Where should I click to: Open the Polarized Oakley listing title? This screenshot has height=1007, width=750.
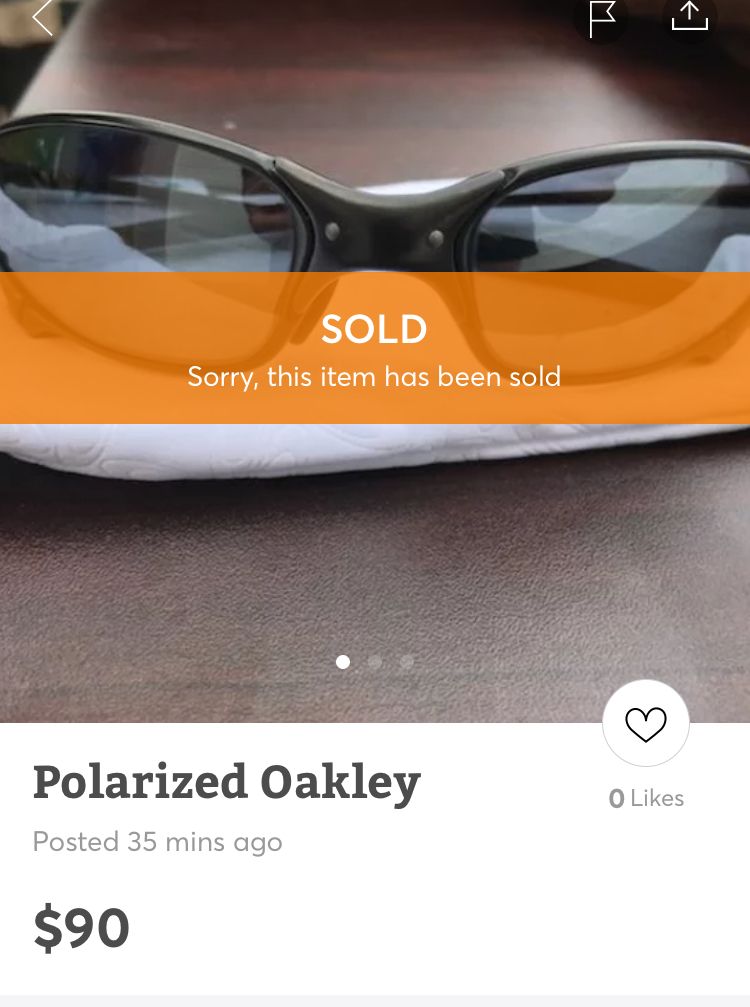pyautogui.click(x=227, y=783)
